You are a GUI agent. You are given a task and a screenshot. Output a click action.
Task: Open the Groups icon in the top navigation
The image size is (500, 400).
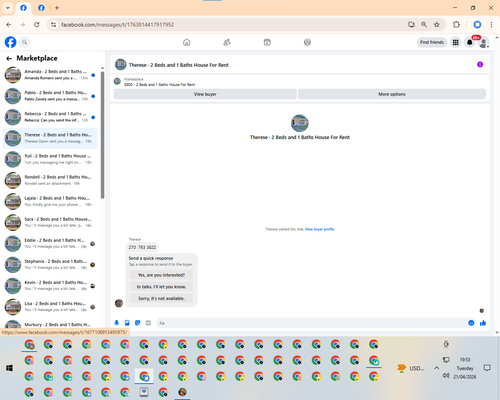[x=307, y=42]
